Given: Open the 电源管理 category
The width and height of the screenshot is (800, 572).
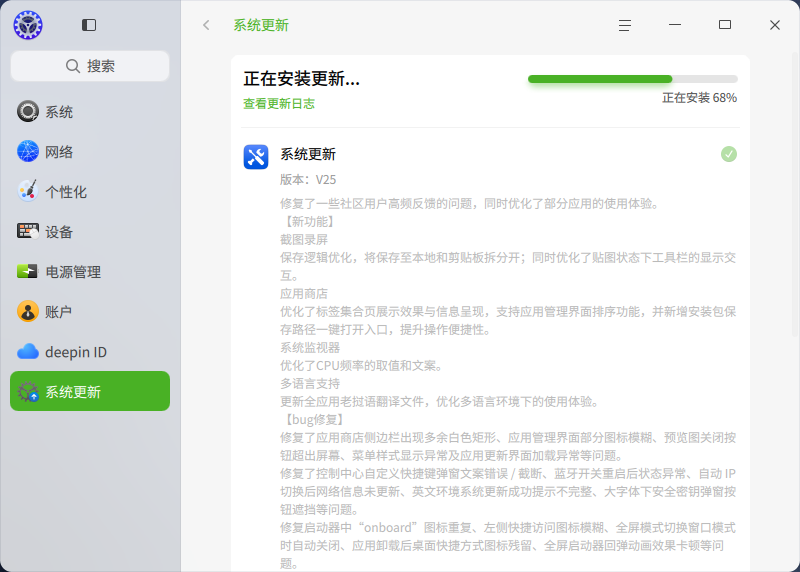Looking at the screenshot, I should (x=90, y=271).
